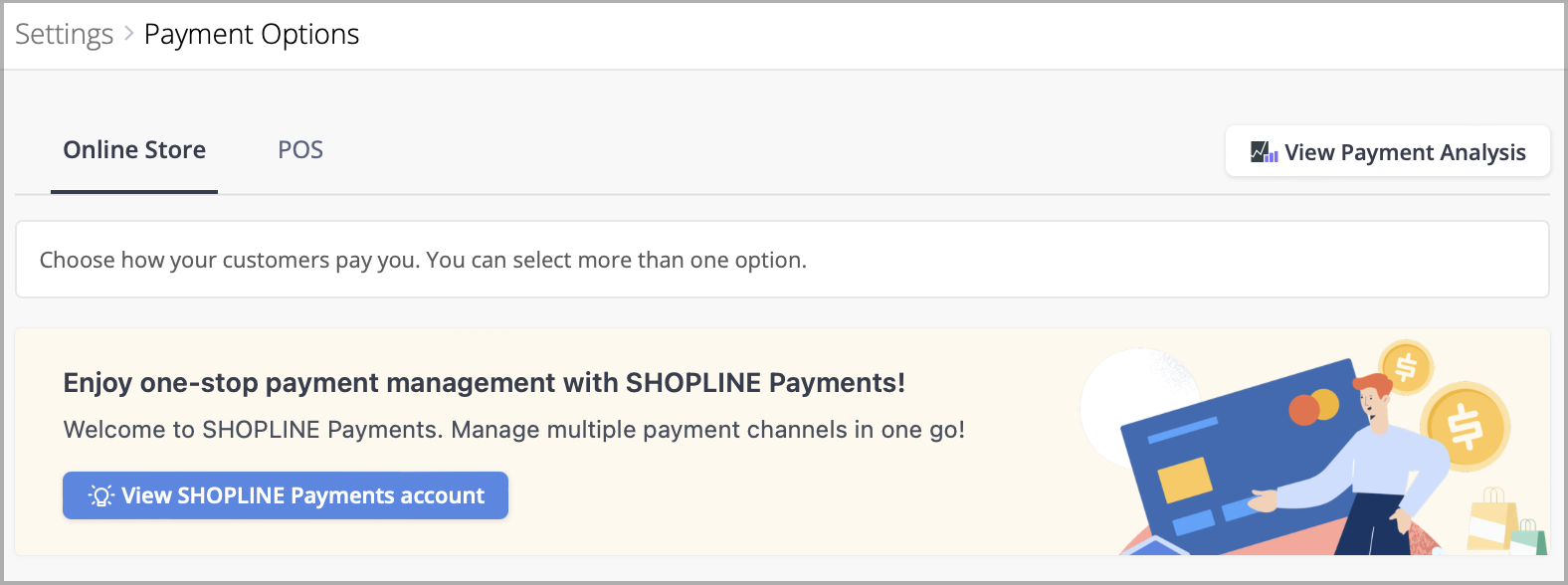Click the 'Welcome to SHOPLINE Payments' description text
Image resolution: width=1568 pixels, height=585 pixels.
[x=514, y=430]
